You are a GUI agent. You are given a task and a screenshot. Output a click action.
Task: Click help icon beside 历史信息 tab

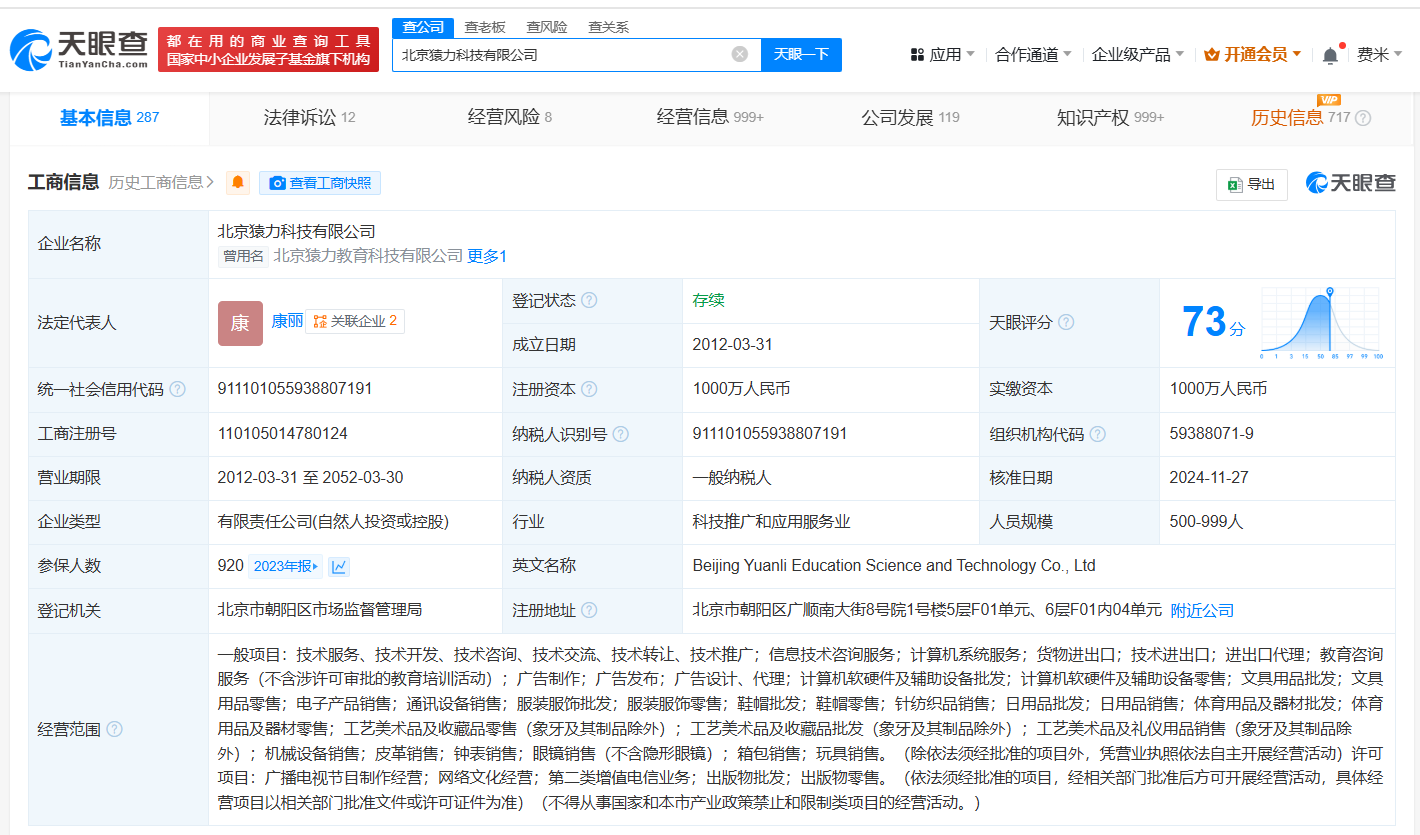click(1363, 118)
